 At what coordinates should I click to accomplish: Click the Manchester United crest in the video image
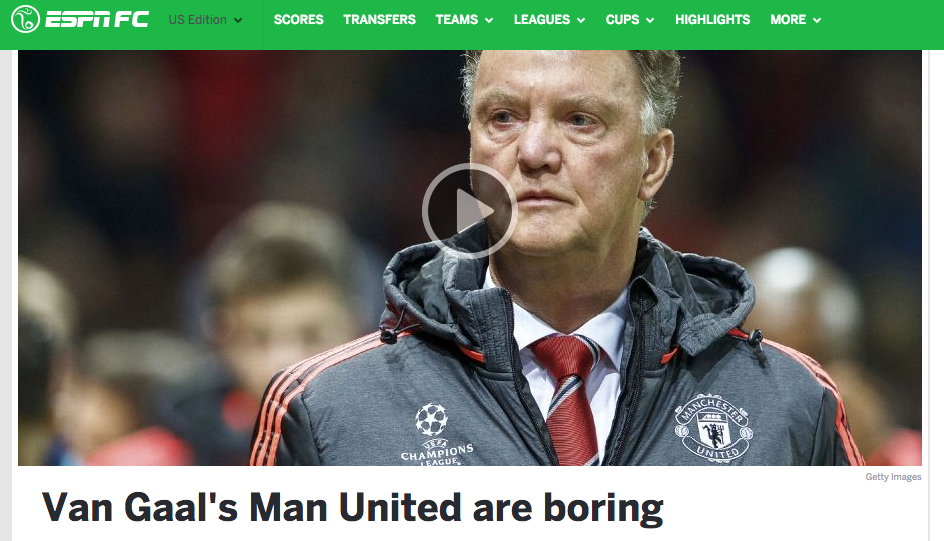[714, 428]
